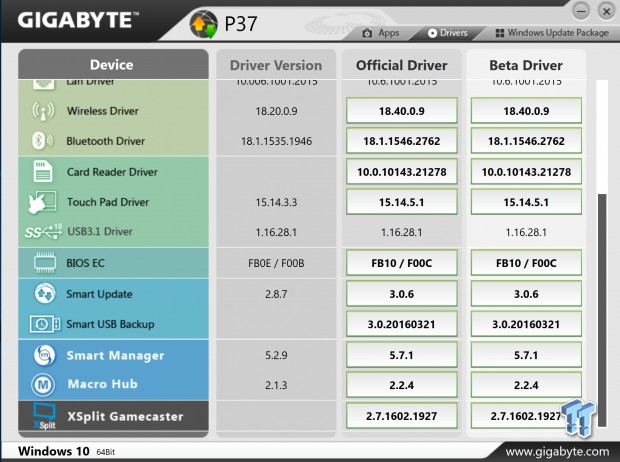Viewport: 620px width, 462px height.
Task: Click the Official Driver column header
Action: (x=402, y=65)
